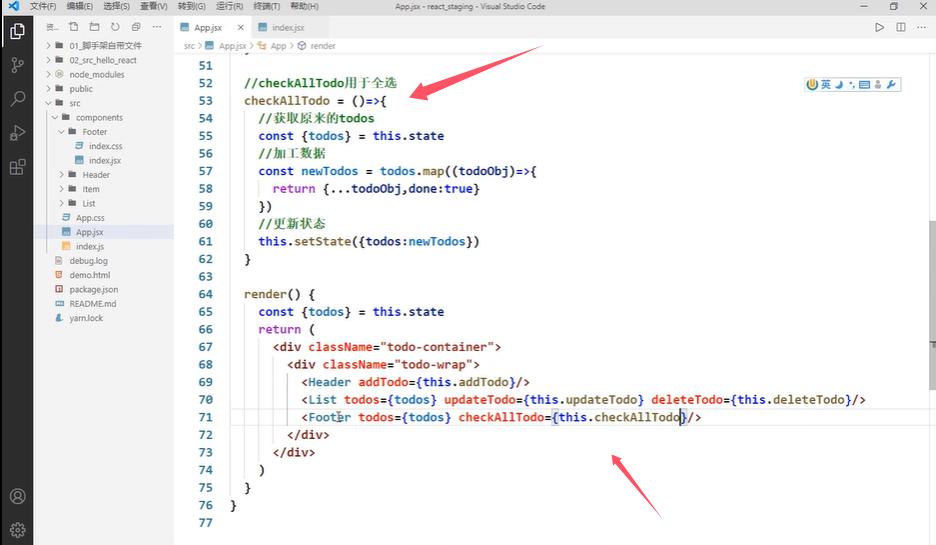Open editor more actions ellipsis

click(922, 27)
